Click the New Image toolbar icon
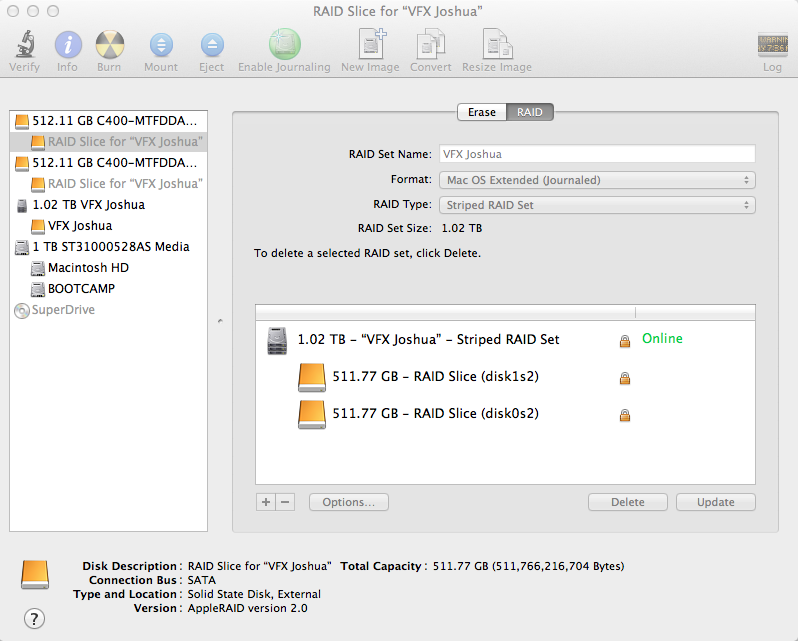 click(371, 44)
